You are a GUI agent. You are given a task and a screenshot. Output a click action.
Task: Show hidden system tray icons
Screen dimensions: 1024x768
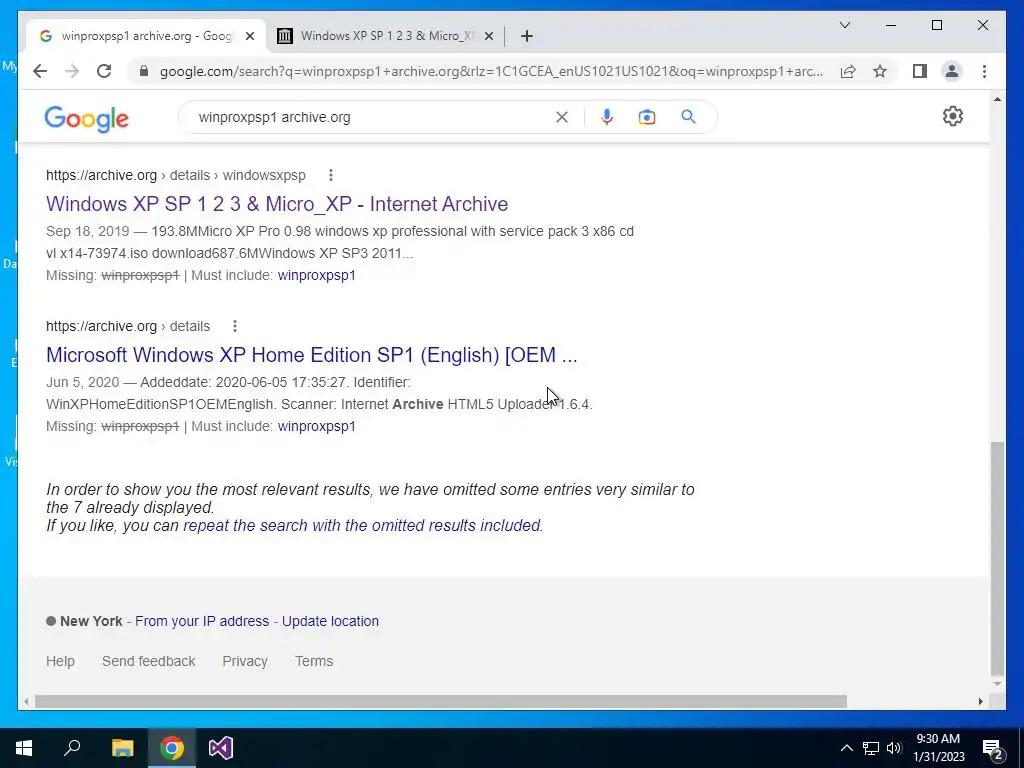tap(846, 748)
